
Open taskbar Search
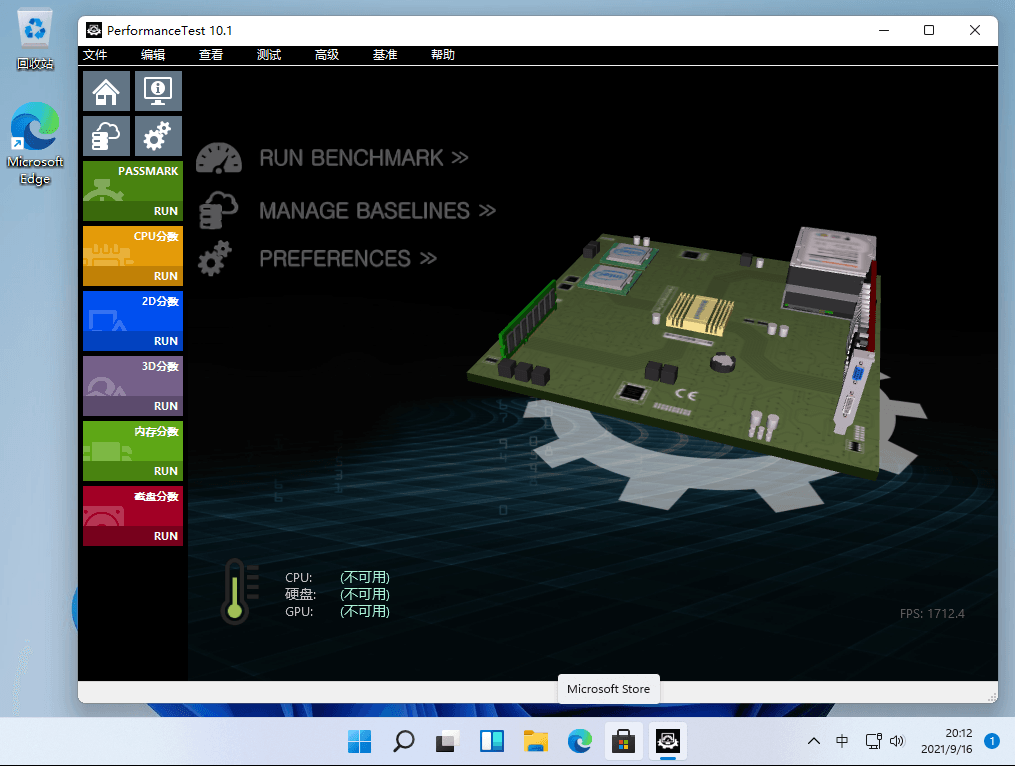coord(404,741)
